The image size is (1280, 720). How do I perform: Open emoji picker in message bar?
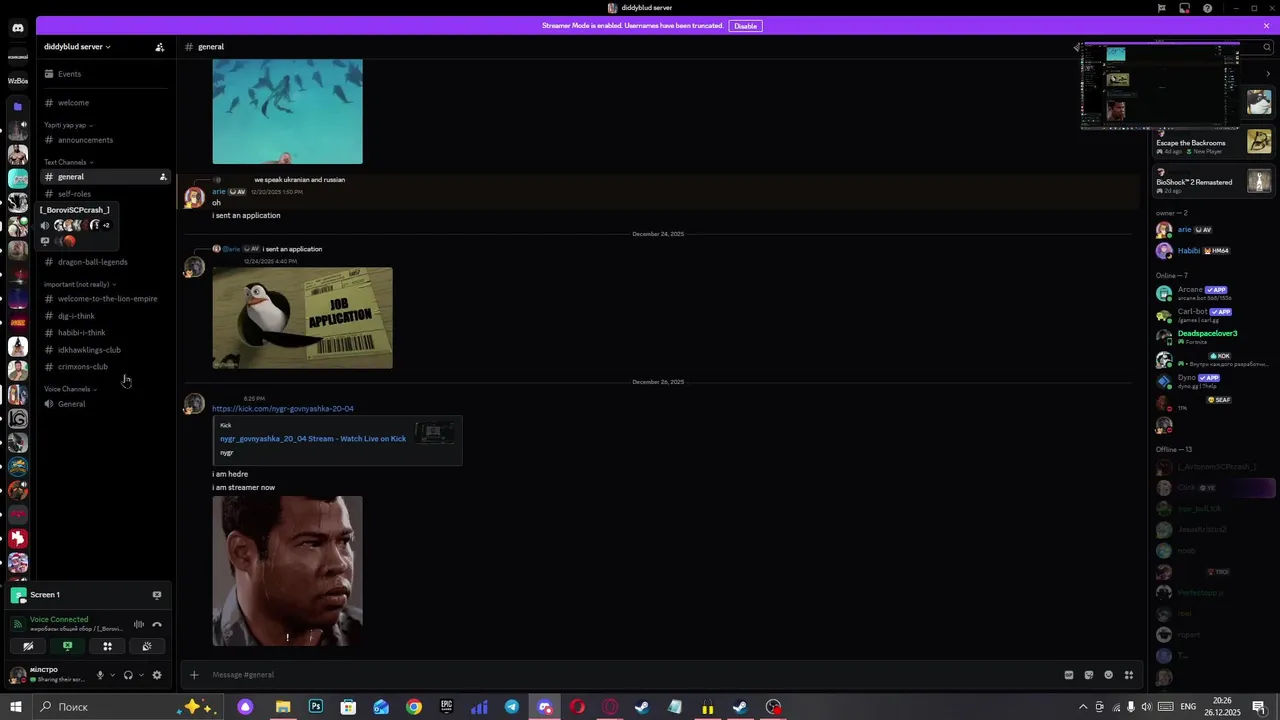click(1108, 675)
